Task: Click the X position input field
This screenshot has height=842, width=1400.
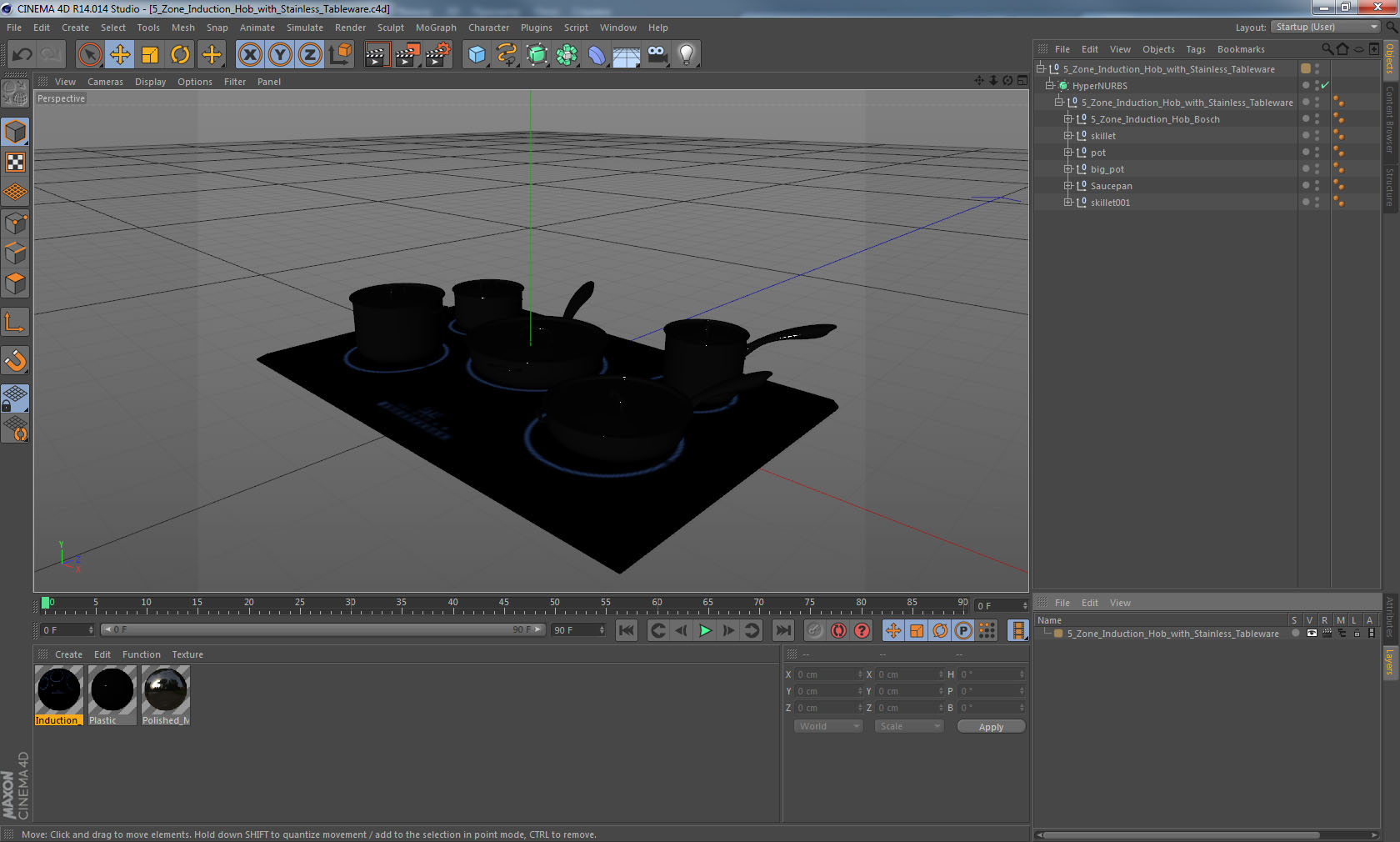Action: click(x=830, y=674)
